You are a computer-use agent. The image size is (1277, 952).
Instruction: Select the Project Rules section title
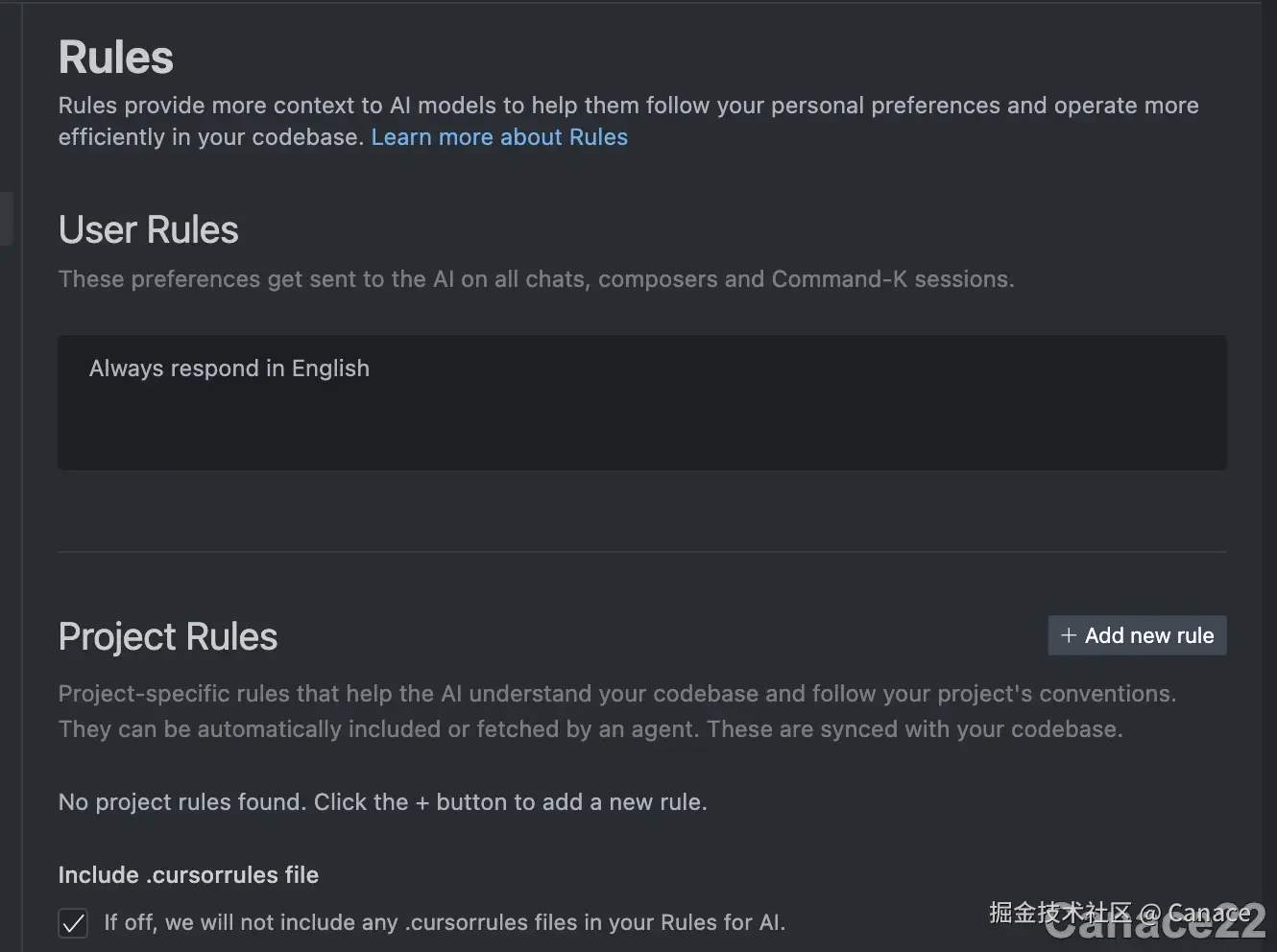[x=167, y=636]
